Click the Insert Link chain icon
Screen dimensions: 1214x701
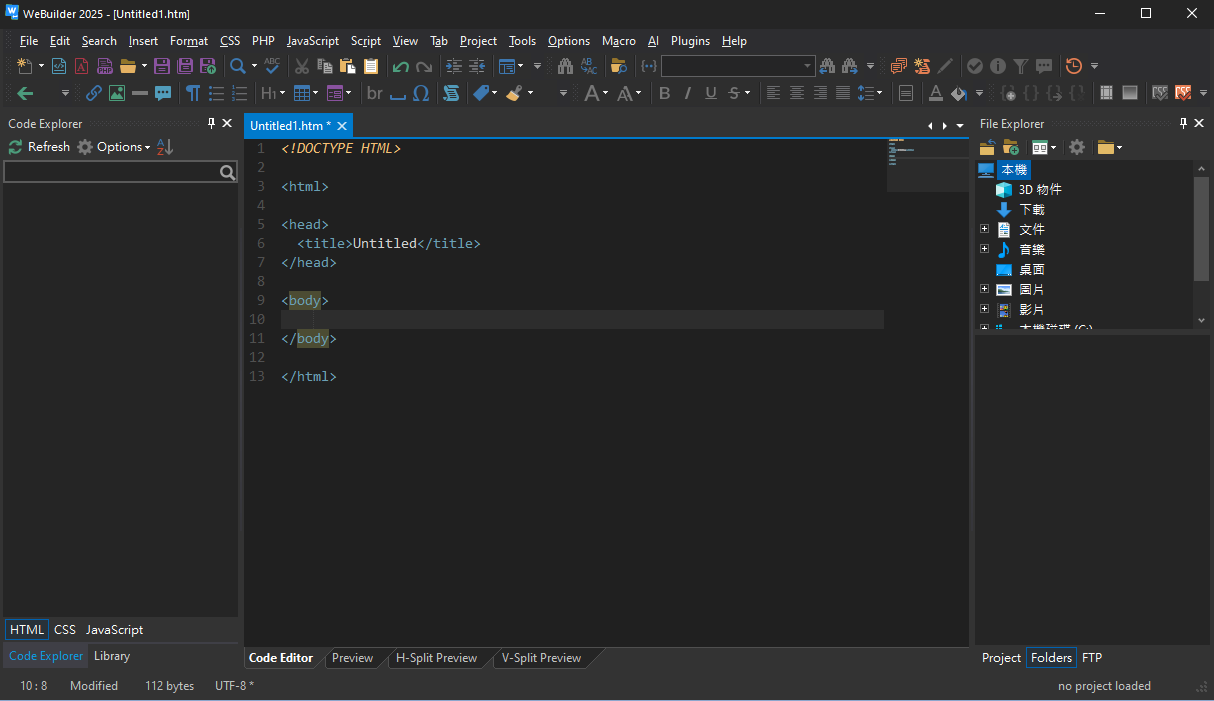point(93,93)
